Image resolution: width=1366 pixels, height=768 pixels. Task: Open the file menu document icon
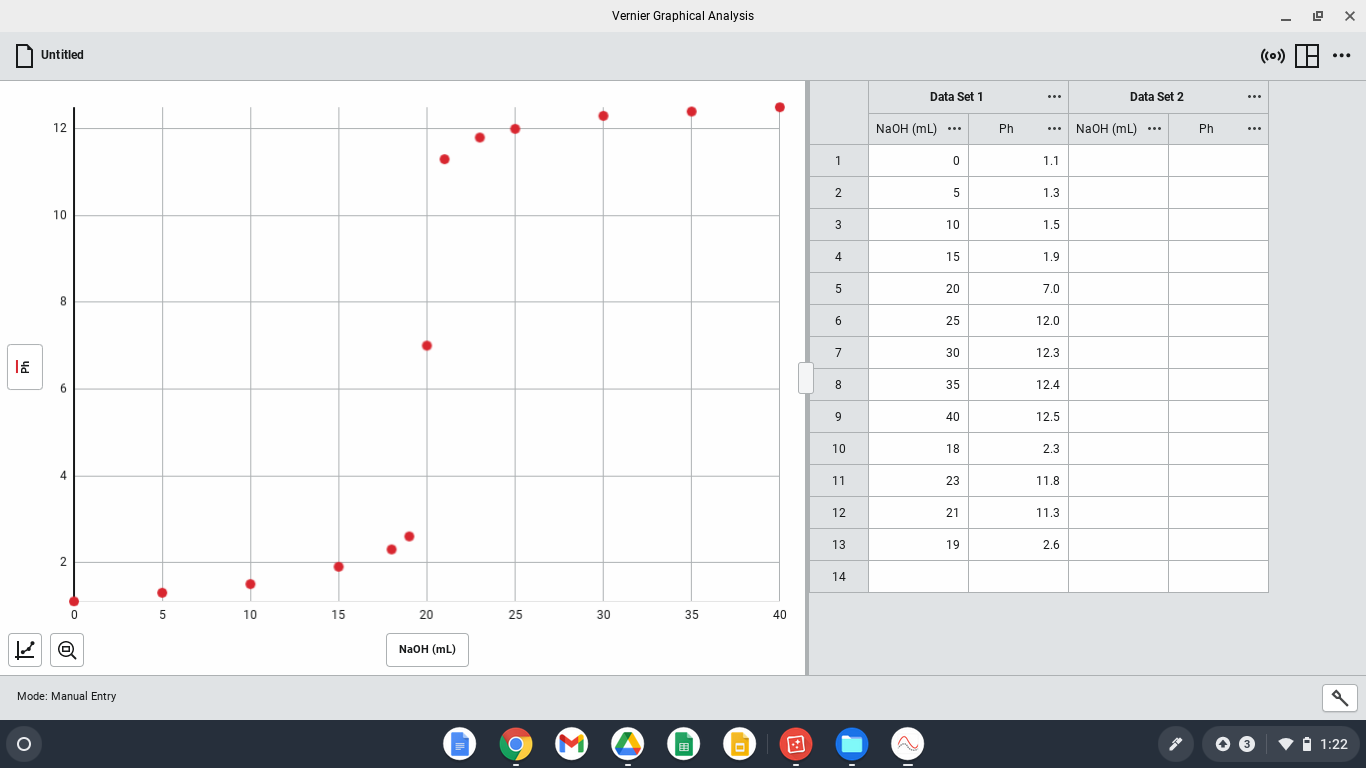click(x=25, y=56)
